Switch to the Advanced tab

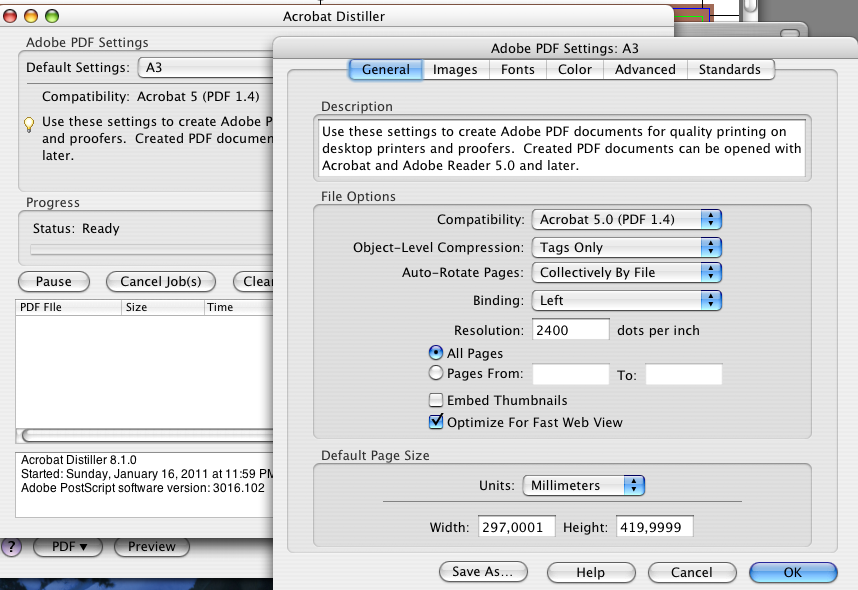(645, 70)
